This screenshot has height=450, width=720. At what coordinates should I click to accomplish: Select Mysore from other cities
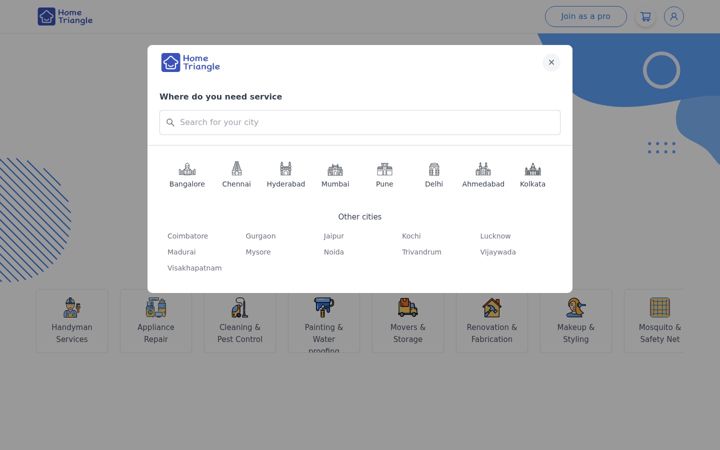pyautogui.click(x=258, y=252)
